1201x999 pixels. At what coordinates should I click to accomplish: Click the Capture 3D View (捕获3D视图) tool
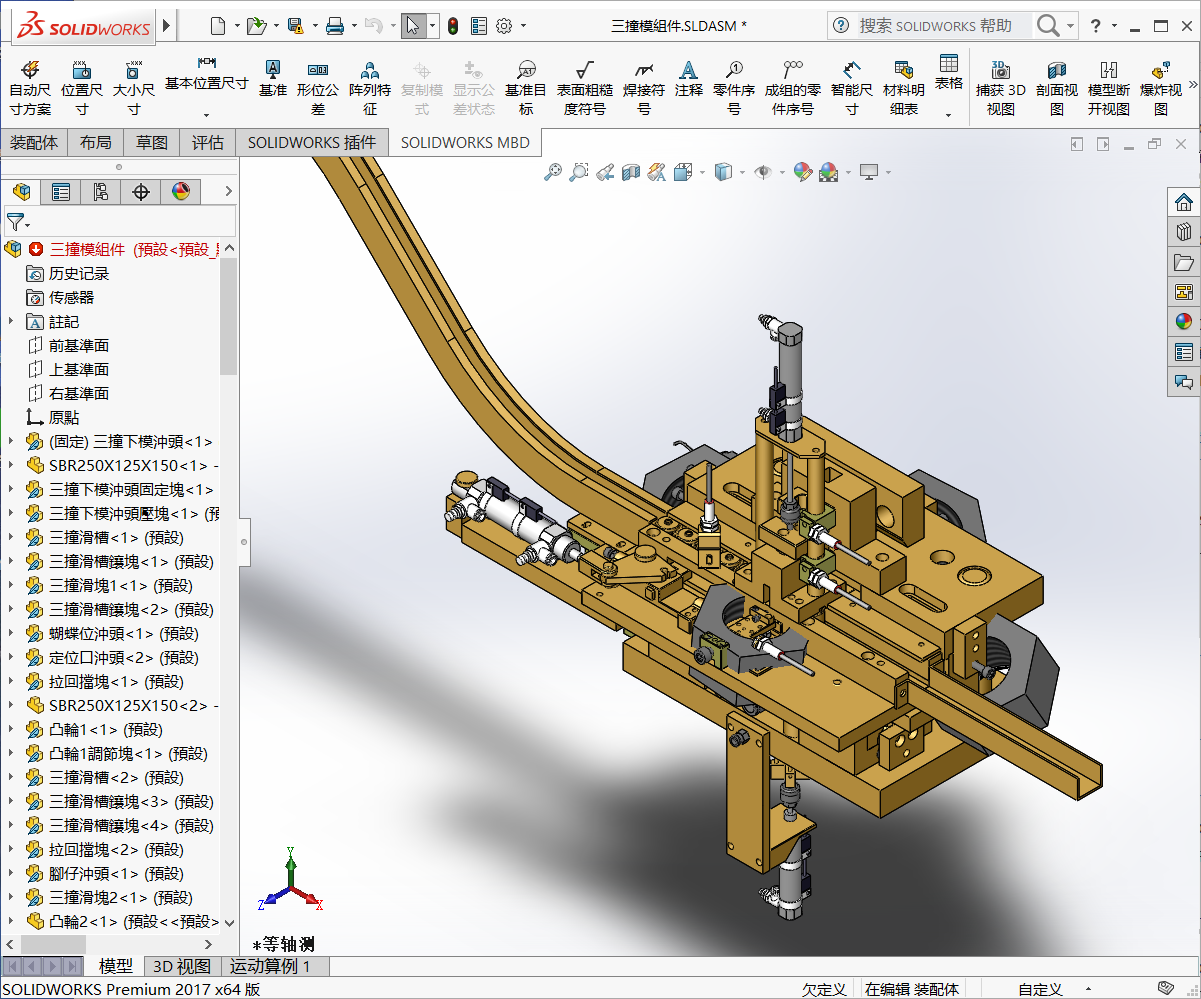tap(1001, 87)
